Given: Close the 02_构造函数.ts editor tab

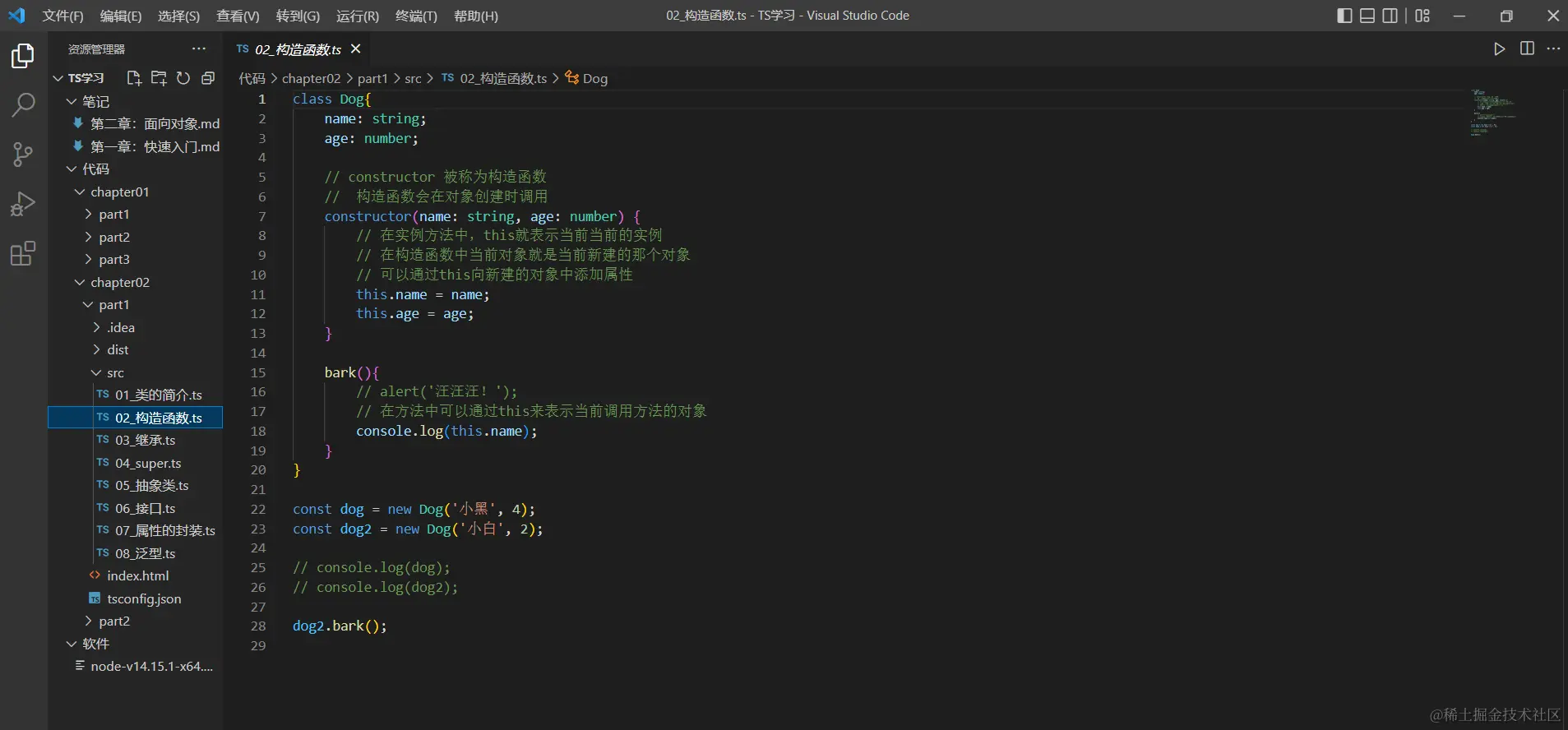Looking at the screenshot, I should click(x=356, y=49).
